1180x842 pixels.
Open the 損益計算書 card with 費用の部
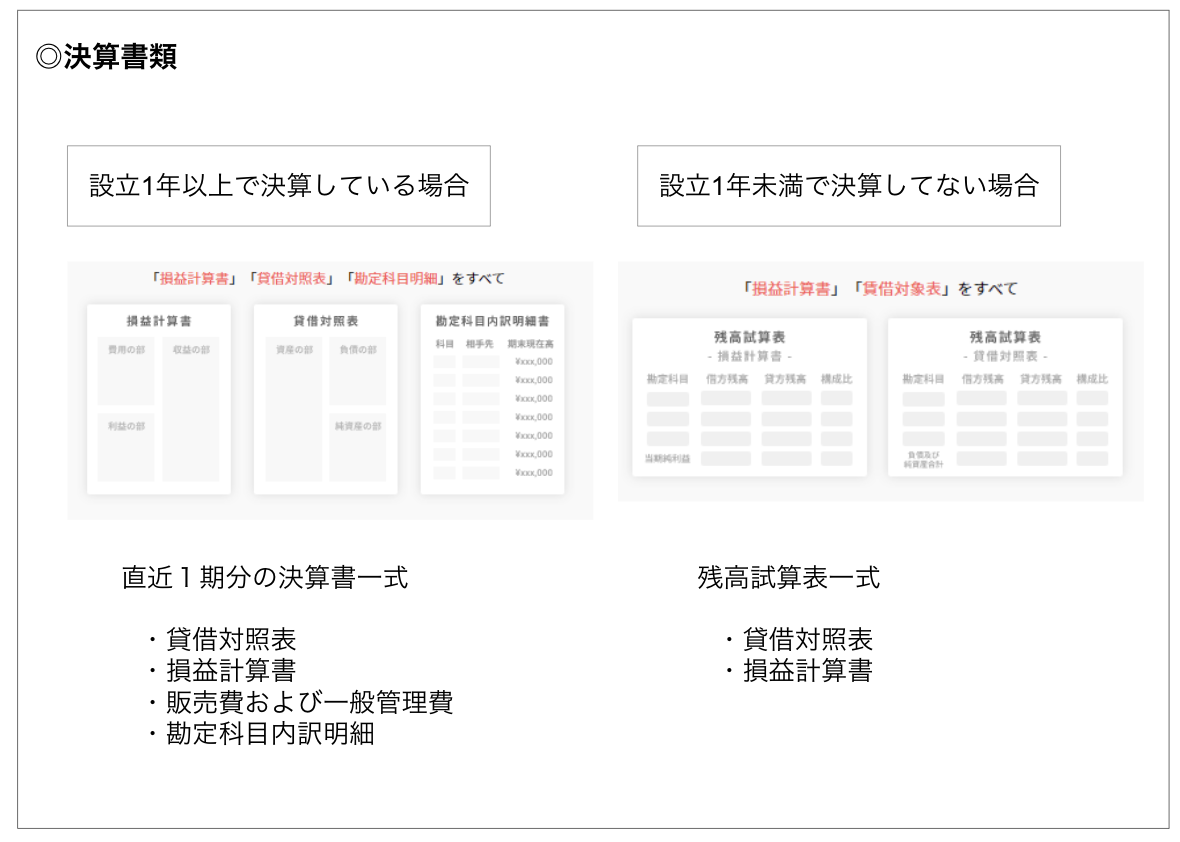pos(159,399)
